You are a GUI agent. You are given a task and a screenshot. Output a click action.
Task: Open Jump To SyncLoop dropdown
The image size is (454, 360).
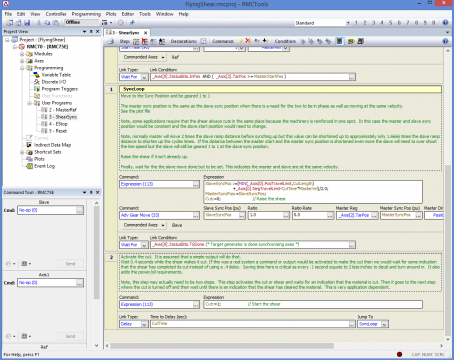pyautogui.click(x=385, y=324)
